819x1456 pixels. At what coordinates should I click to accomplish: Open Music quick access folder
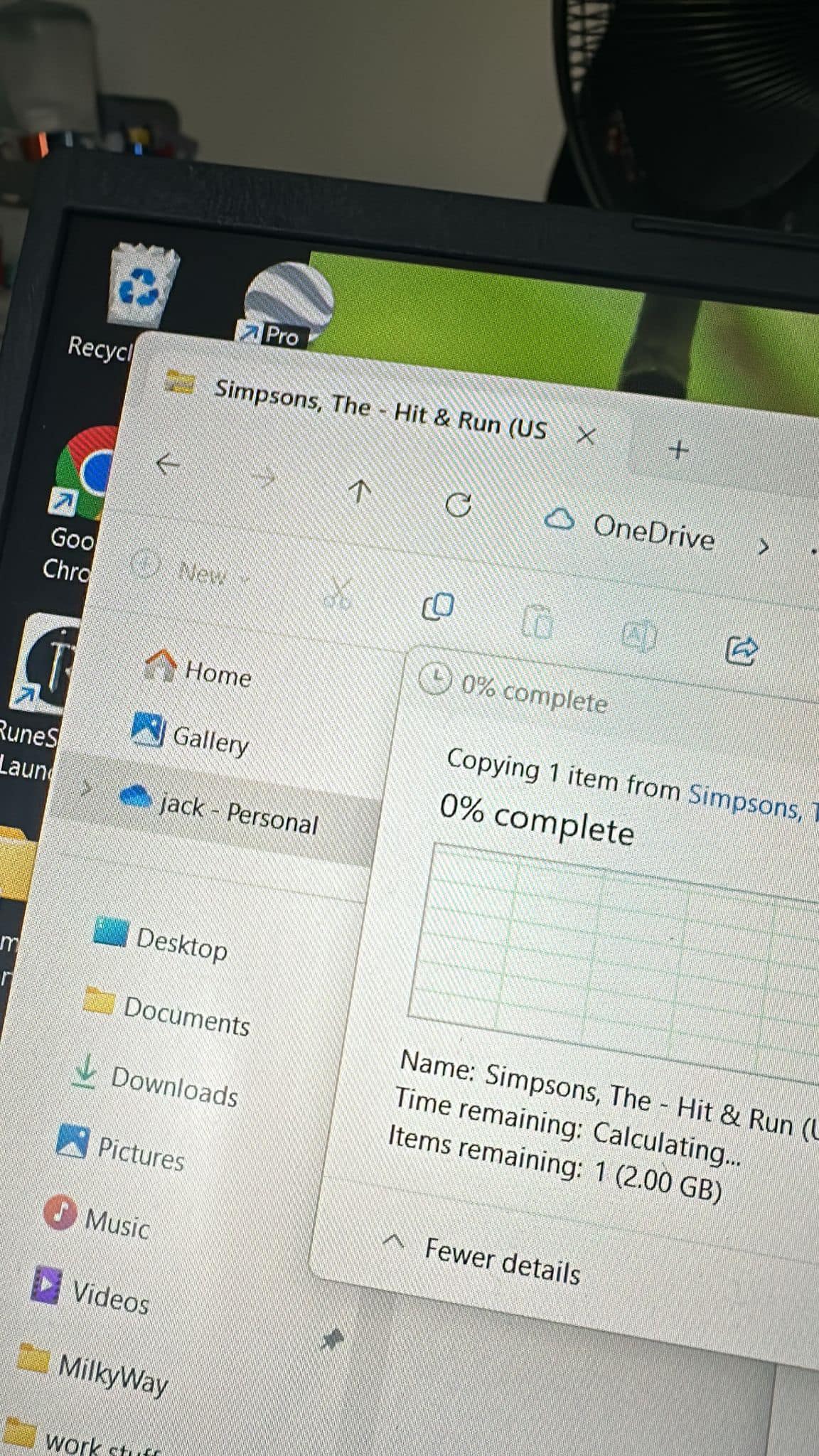[x=97, y=1219]
